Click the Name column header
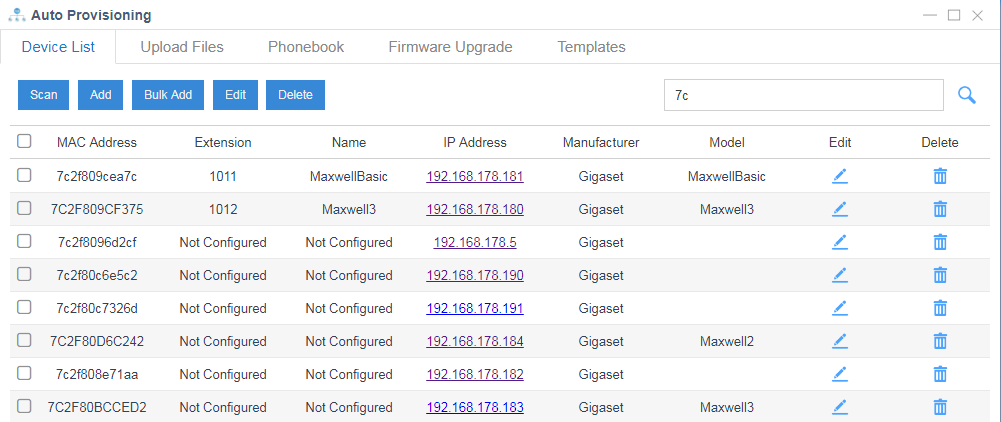Image resolution: width=1001 pixels, height=422 pixels. 349,142
